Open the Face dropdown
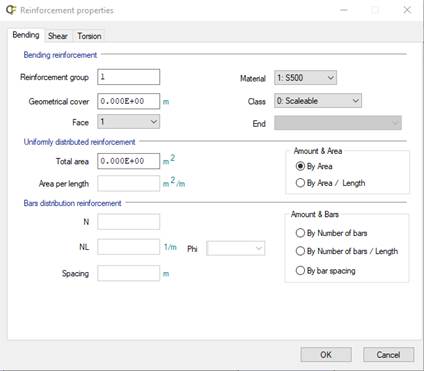 129,122
